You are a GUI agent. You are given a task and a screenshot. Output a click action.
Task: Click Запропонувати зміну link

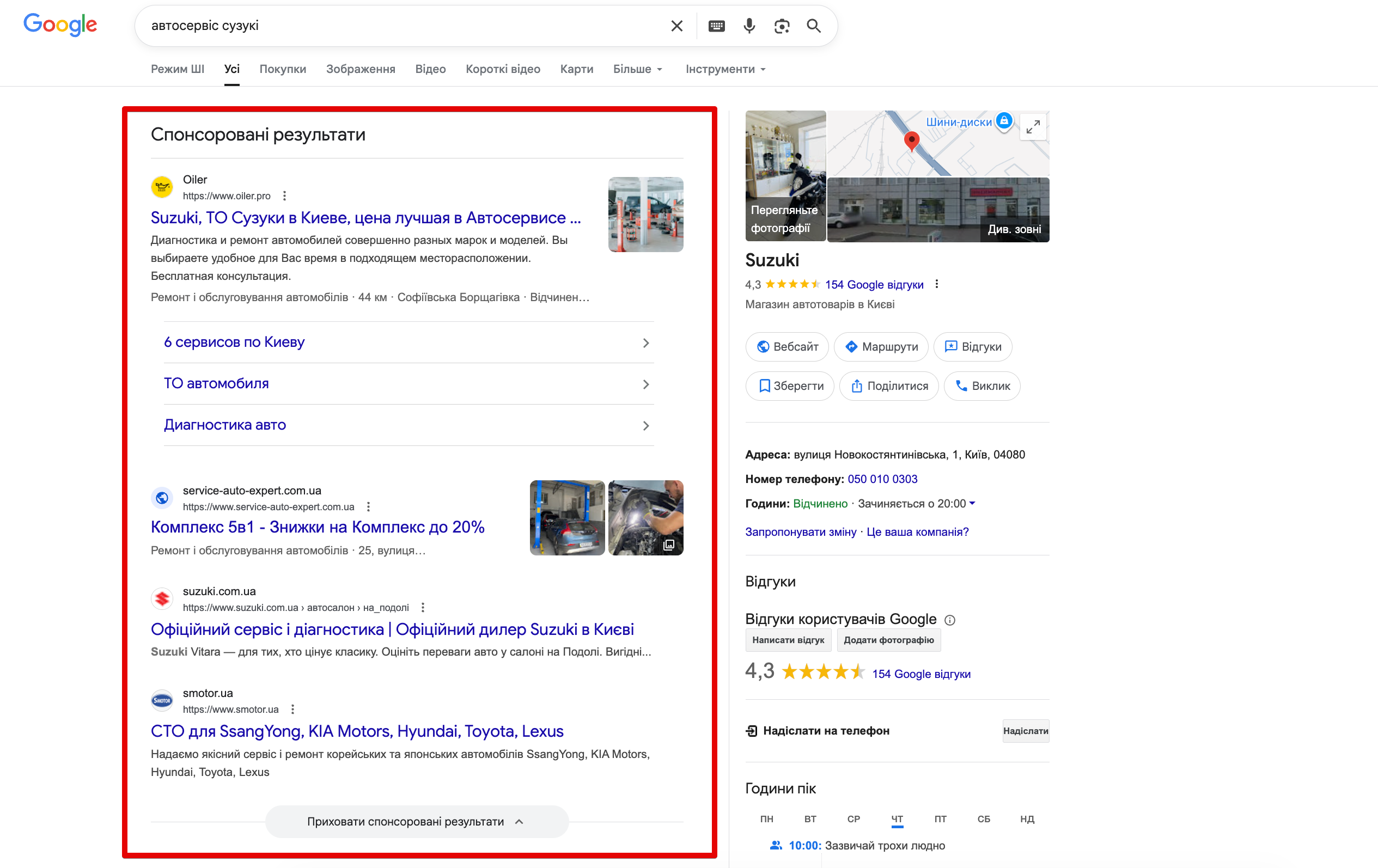click(801, 532)
